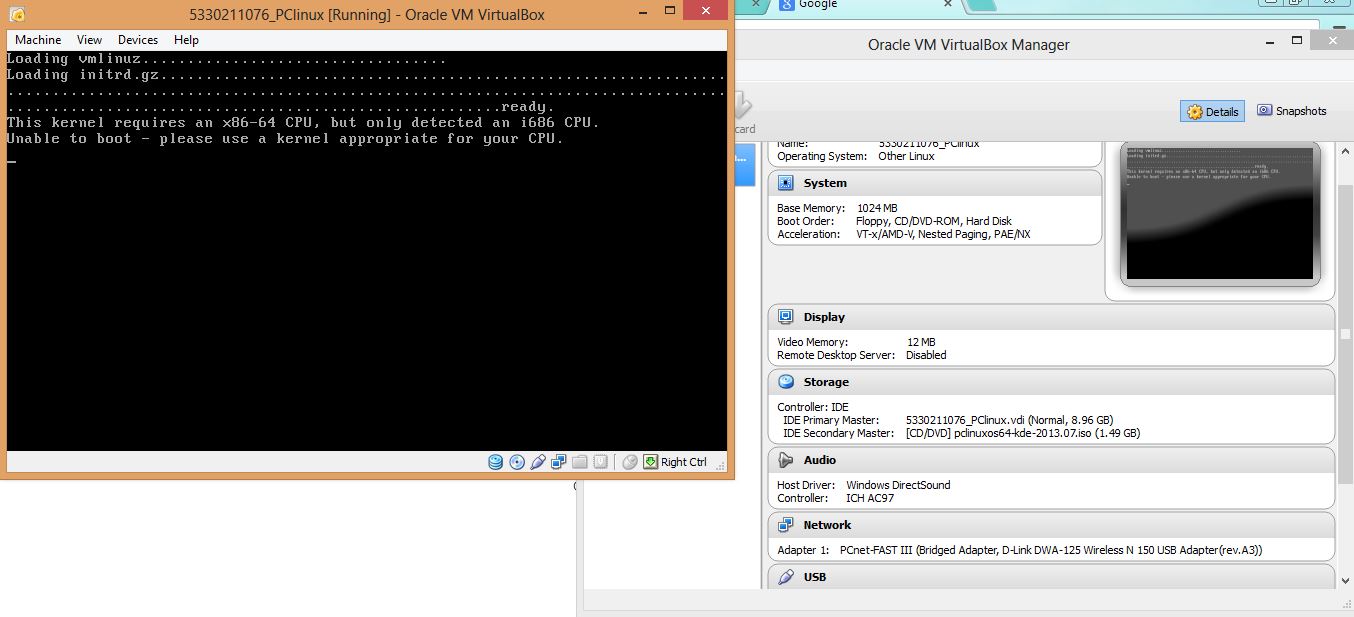Open the View menu
The image size is (1354, 617).
pyautogui.click(x=90, y=40)
